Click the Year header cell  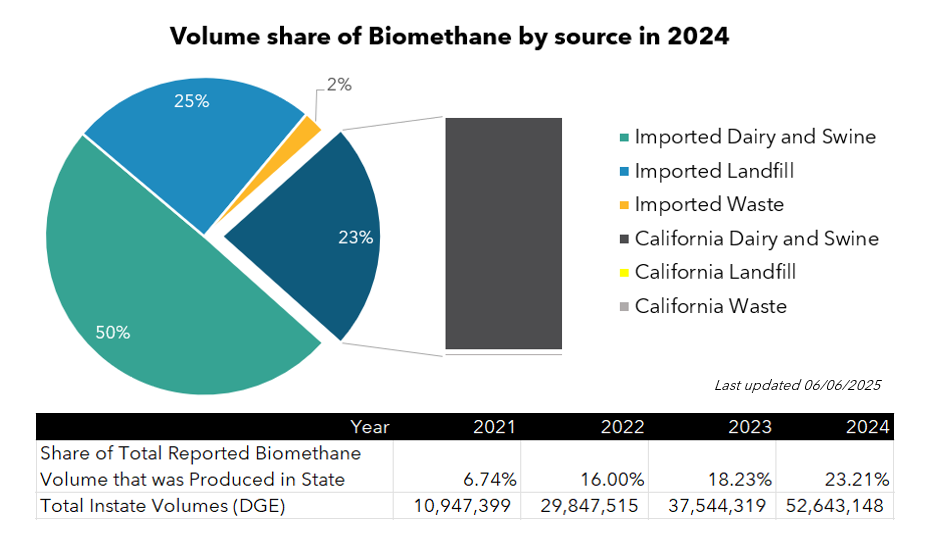pos(370,427)
